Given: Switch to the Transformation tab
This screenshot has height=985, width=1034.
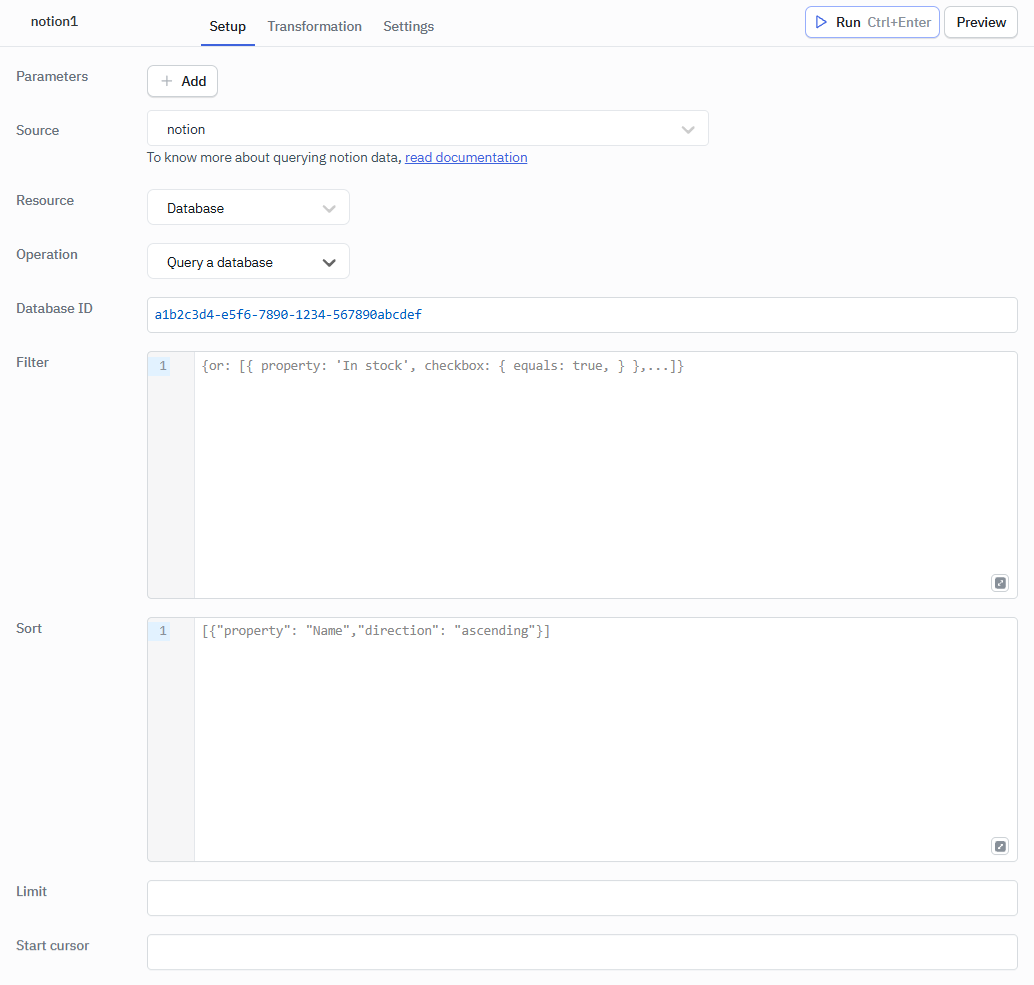Looking at the screenshot, I should click(x=314, y=26).
